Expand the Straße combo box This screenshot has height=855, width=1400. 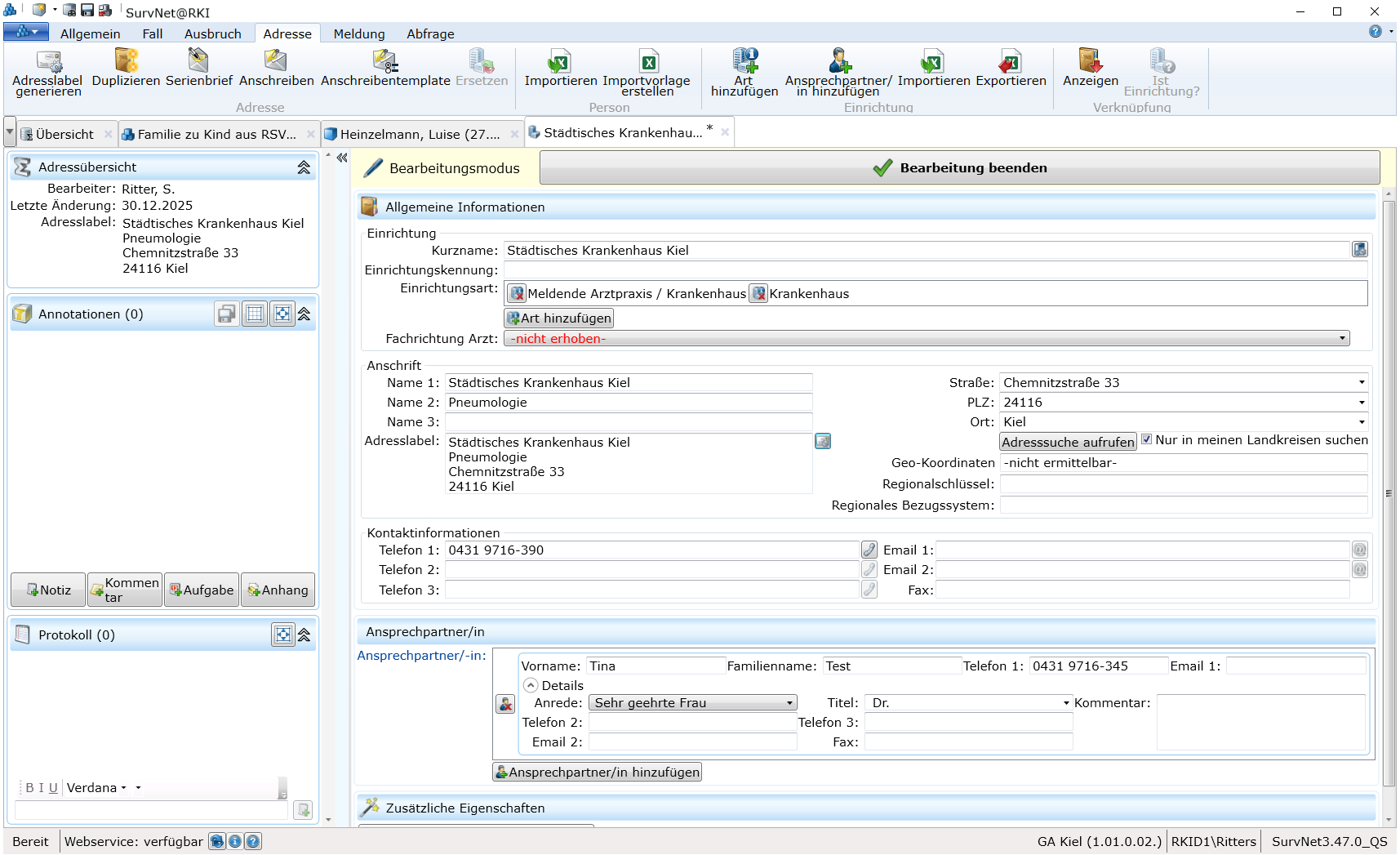(x=1361, y=383)
